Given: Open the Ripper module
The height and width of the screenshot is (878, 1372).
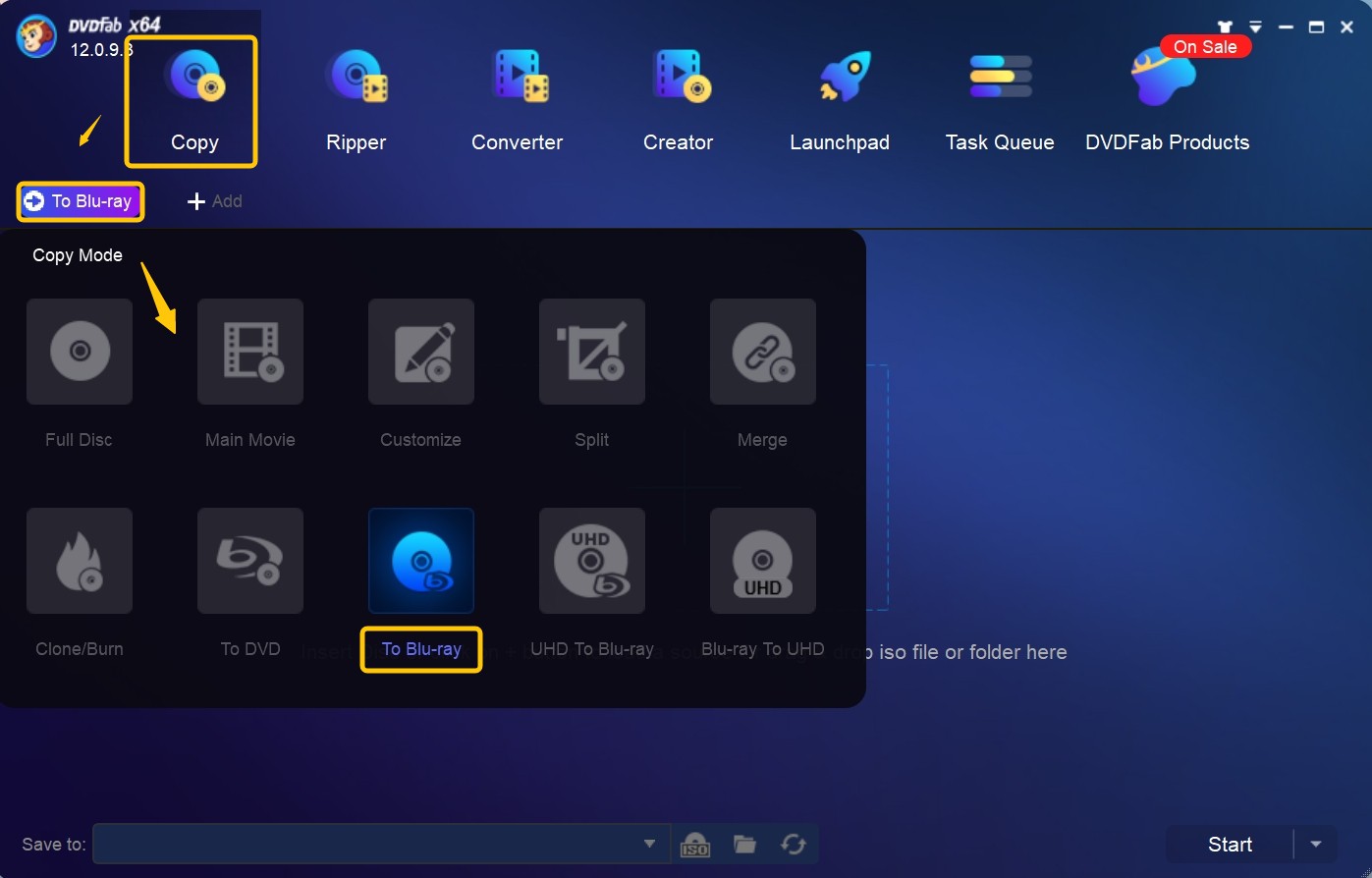Looking at the screenshot, I should (x=356, y=93).
